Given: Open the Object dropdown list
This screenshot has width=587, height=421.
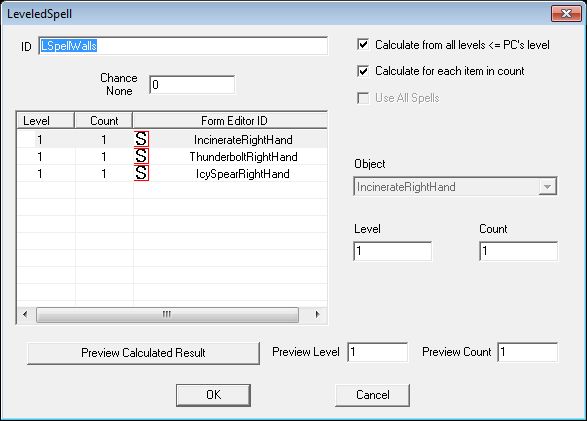Looking at the screenshot, I should point(547,186).
